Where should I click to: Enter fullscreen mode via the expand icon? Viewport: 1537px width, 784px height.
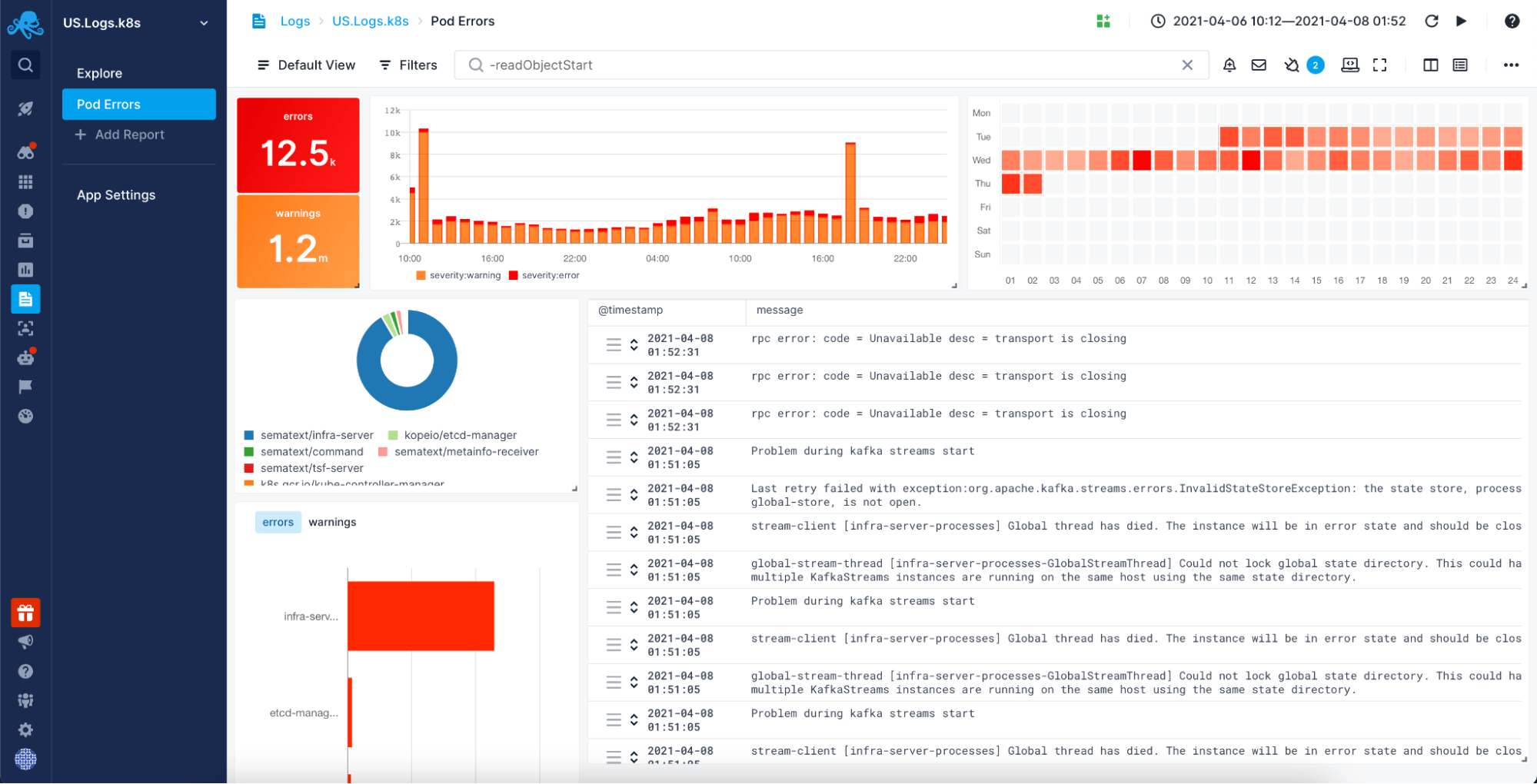click(1380, 65)
